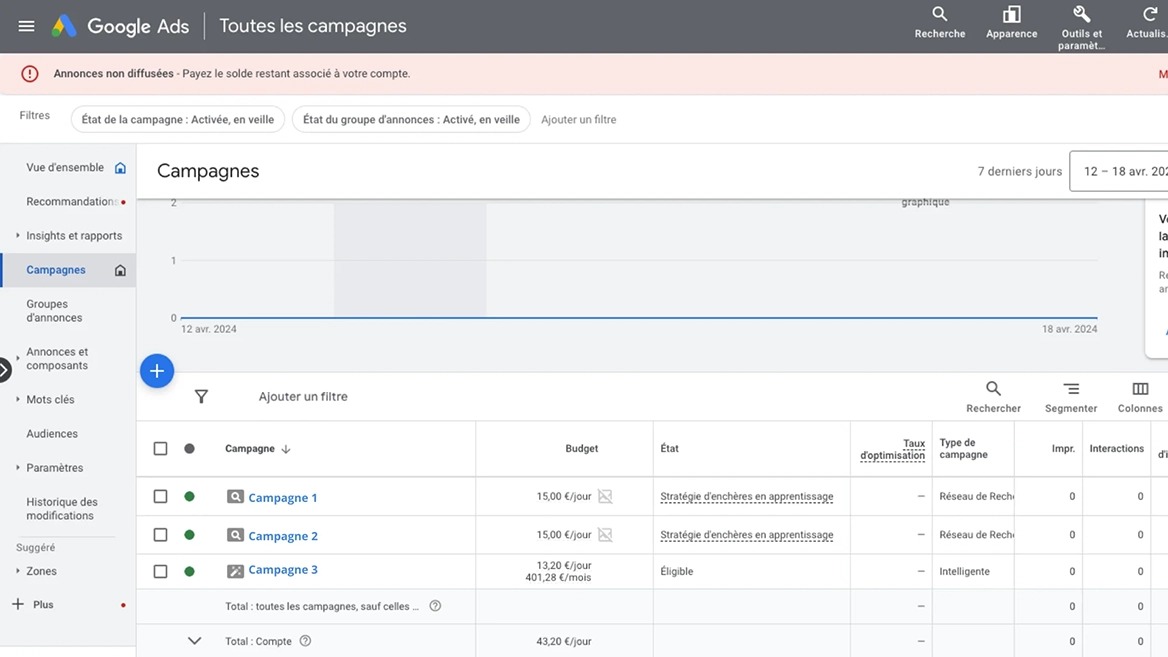Click the funnel filter icon

pos(201,397)
